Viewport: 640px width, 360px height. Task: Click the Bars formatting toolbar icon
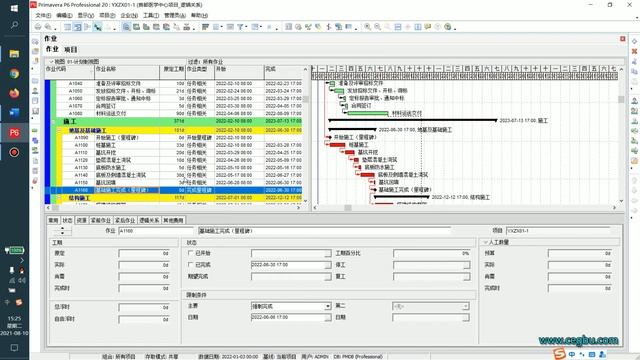[x=205, y=27]
